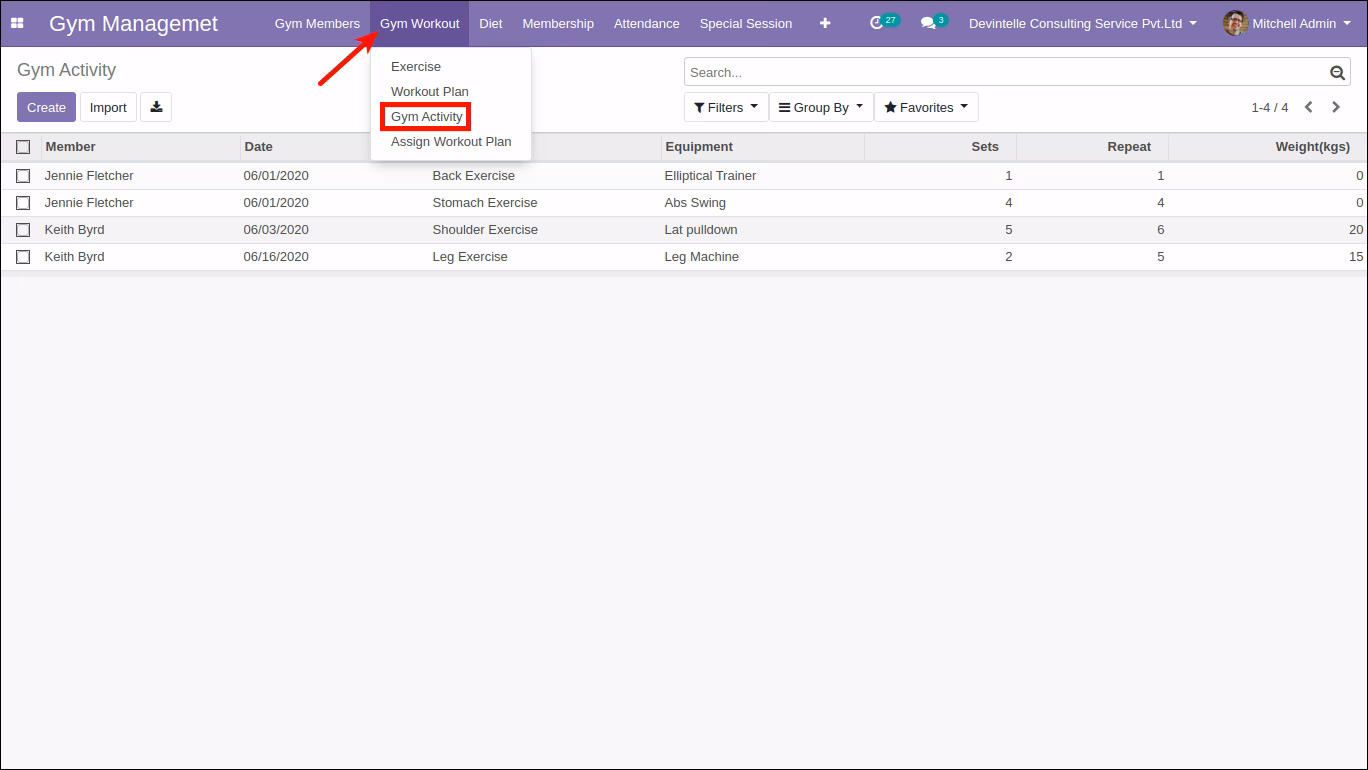Open the apps grid menu icon
Screen dimensions: 1368x770
coord(17,23)
